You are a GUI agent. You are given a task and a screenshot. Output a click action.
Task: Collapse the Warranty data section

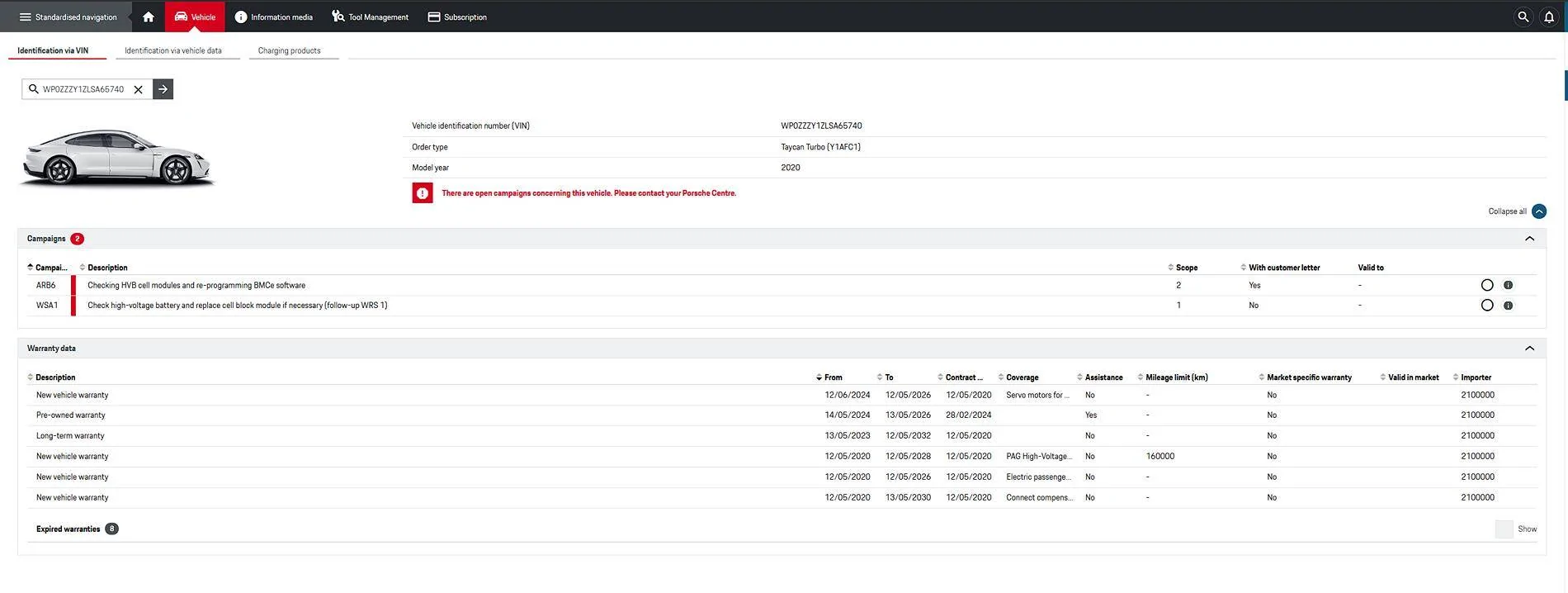point(1529,349)
